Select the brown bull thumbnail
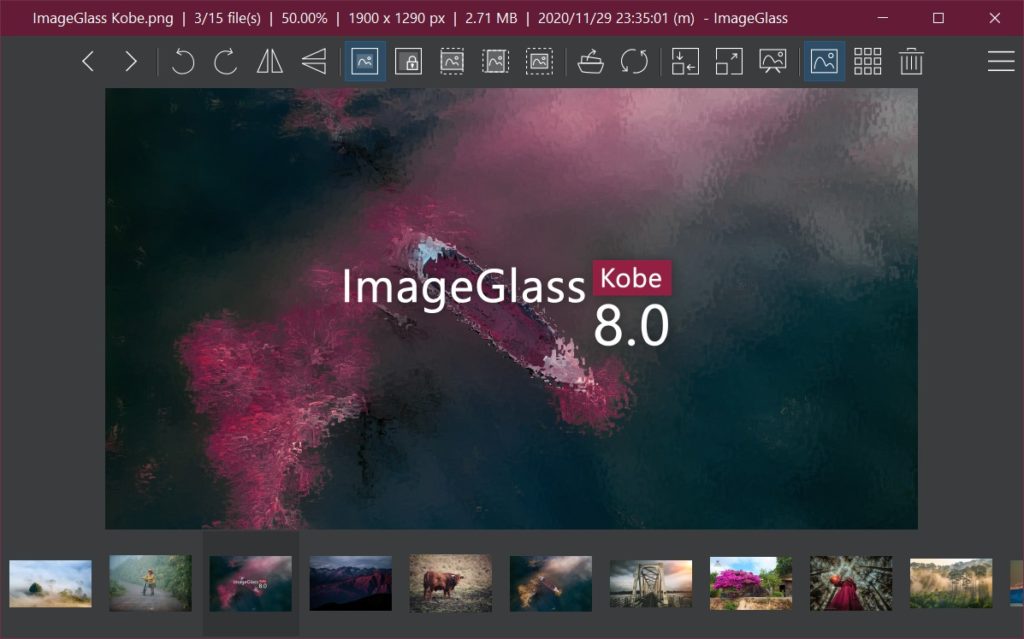1024x639 pixels. (x=451, y=583)
